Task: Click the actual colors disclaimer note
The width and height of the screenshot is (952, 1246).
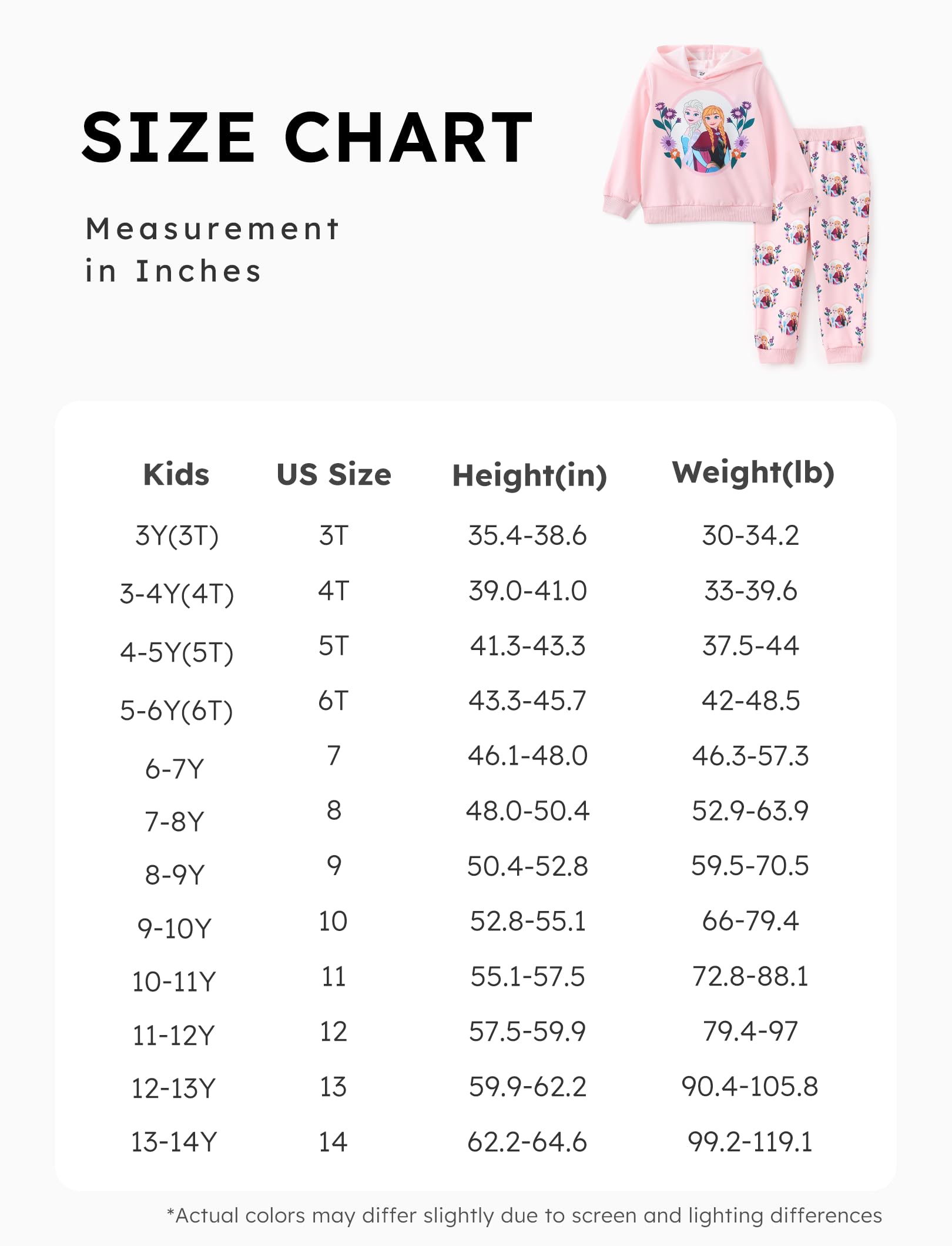Action: (x=524, y=1215)
